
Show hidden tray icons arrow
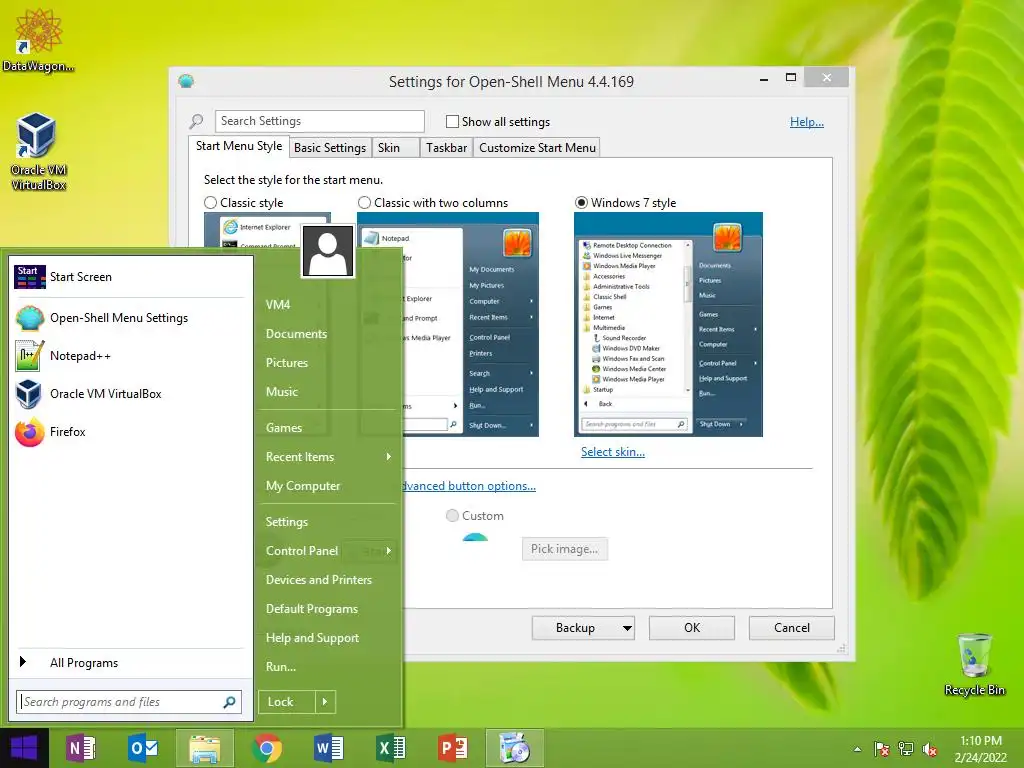pos(857,749)
